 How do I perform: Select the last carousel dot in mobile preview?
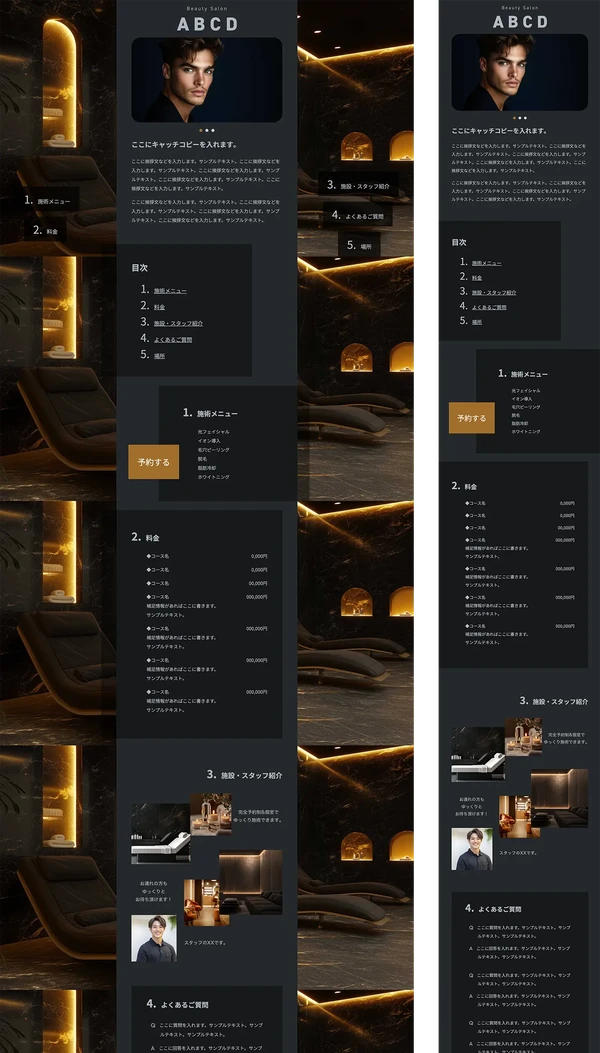point(525,118)
